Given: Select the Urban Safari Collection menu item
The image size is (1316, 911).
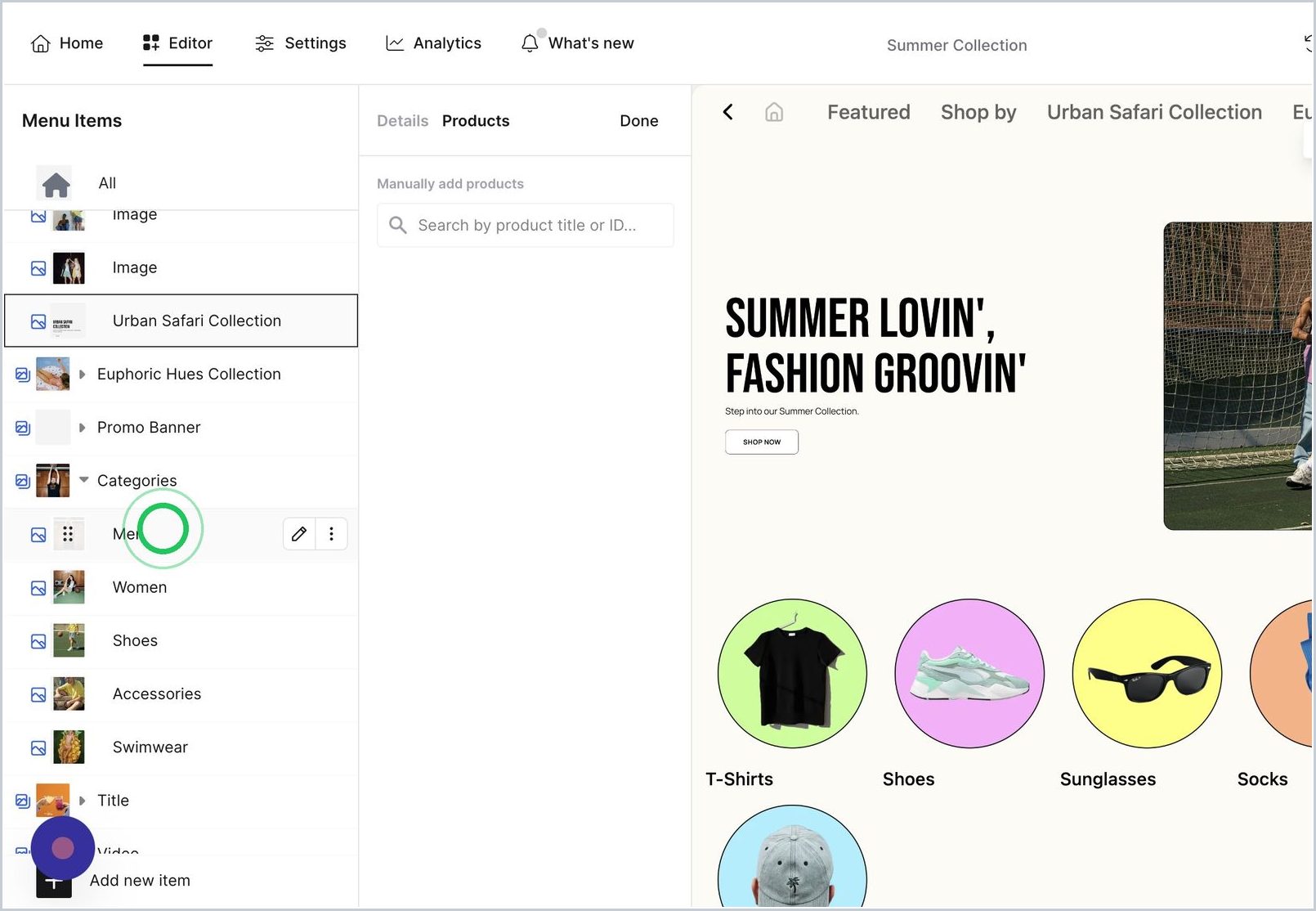Looking at the screenshot, I should pyautogui.click(x=181, y=321).
